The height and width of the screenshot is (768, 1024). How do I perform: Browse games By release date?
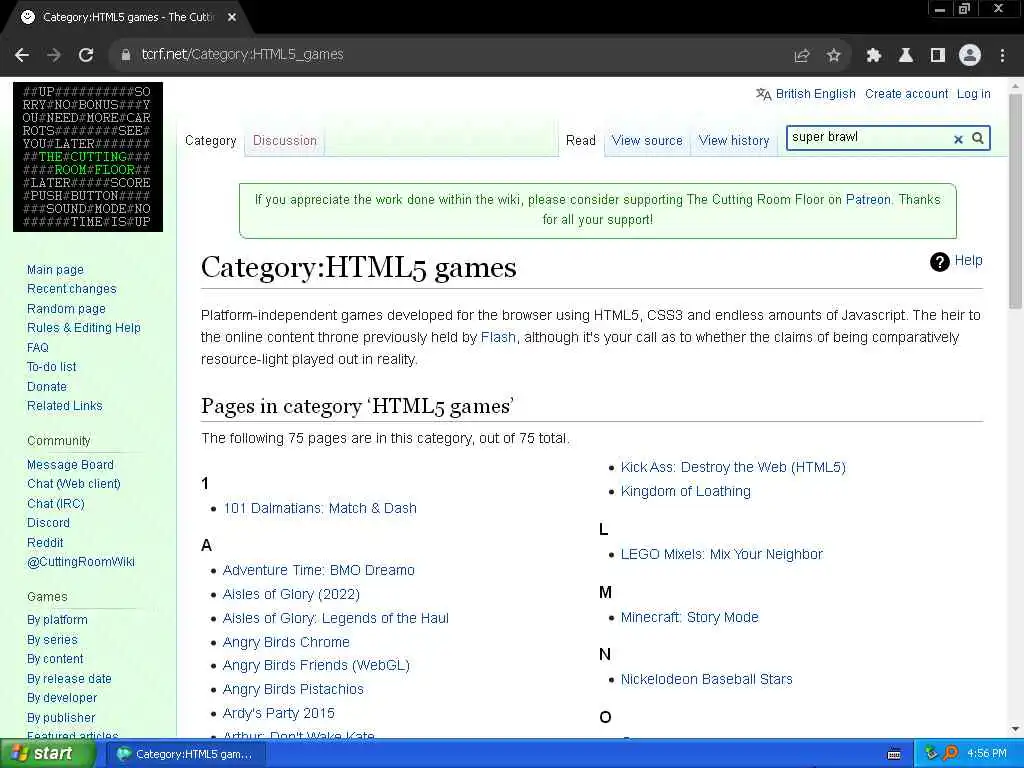click(69, 679)
